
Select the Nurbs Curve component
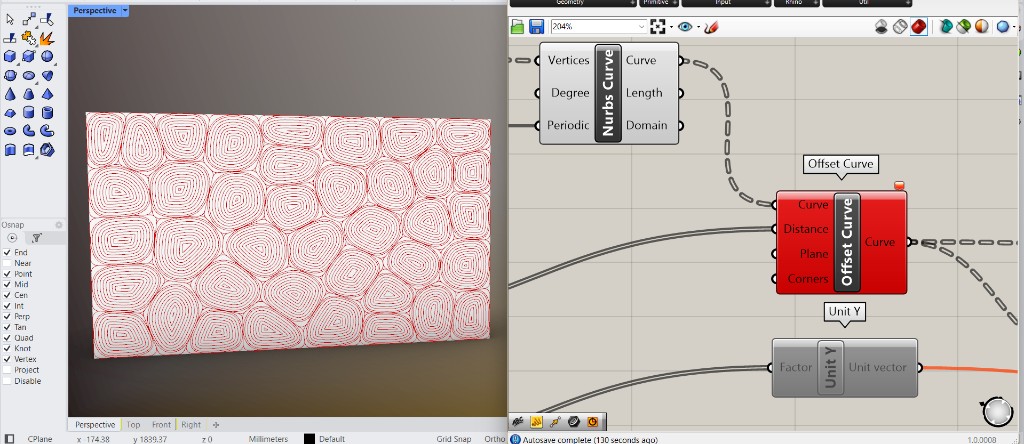[x=609, y=93]
